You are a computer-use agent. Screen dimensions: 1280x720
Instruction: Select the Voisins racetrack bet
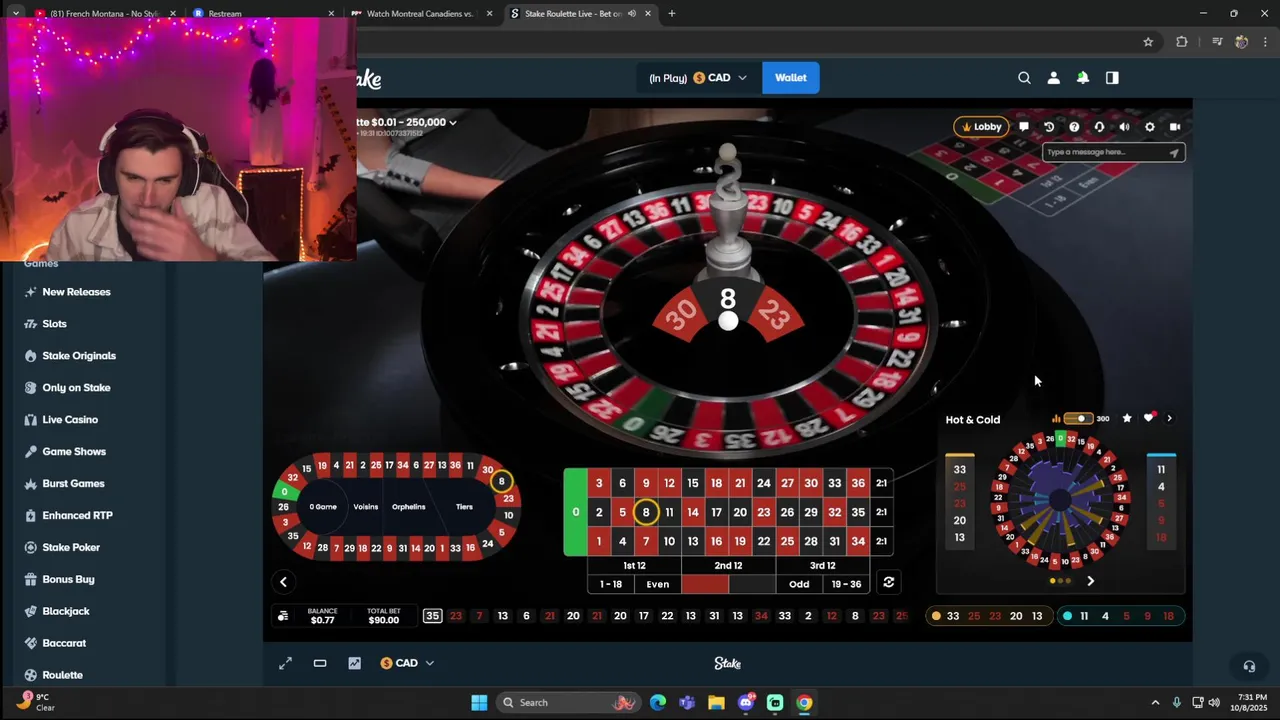click(x=366, y=507)
